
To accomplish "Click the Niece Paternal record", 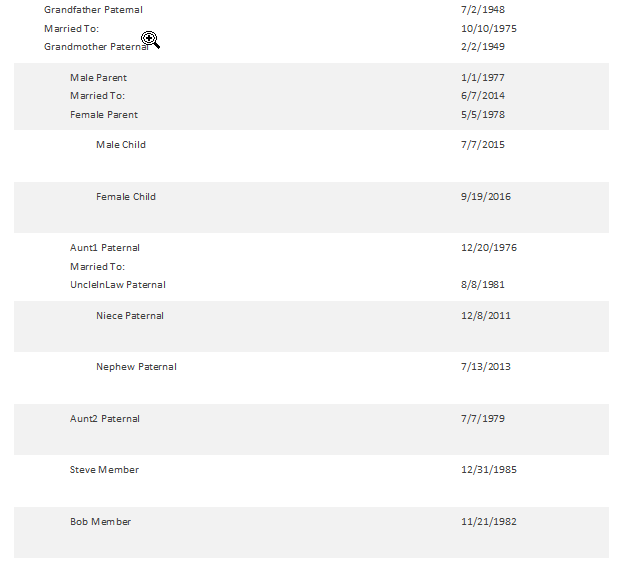I will pyautogui.click(x=130, y=316).
